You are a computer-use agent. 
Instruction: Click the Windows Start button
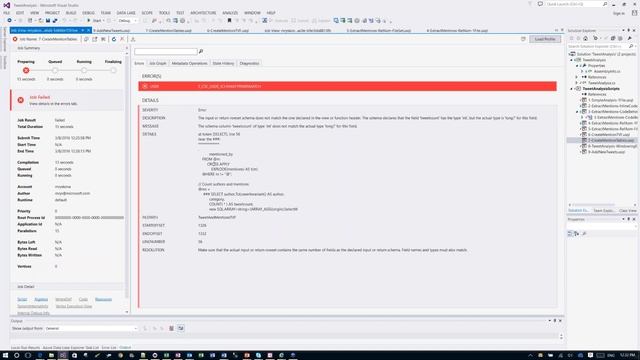[x=5, y=355]
